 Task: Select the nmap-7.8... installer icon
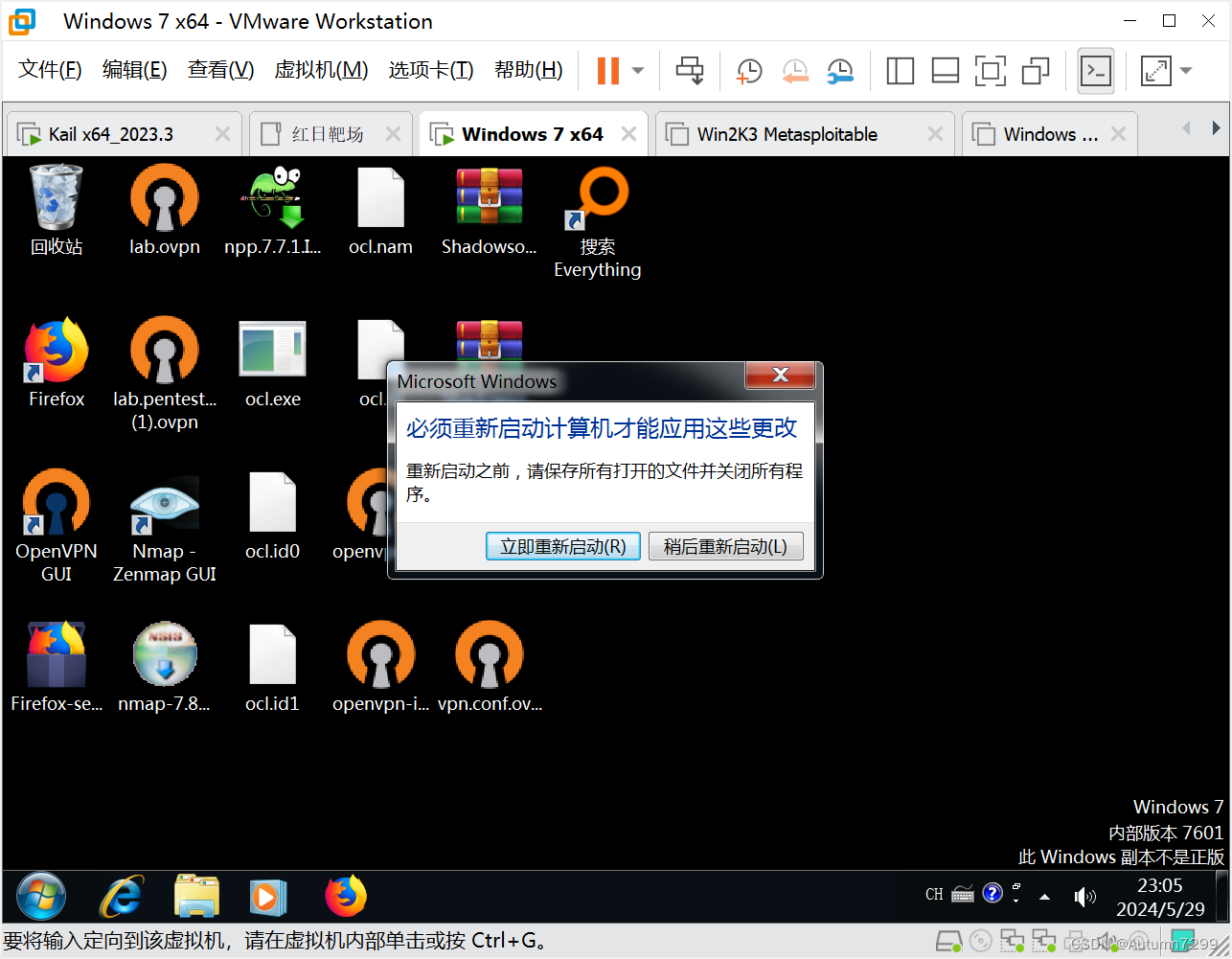pyautogui.click(x=165, y=668)
